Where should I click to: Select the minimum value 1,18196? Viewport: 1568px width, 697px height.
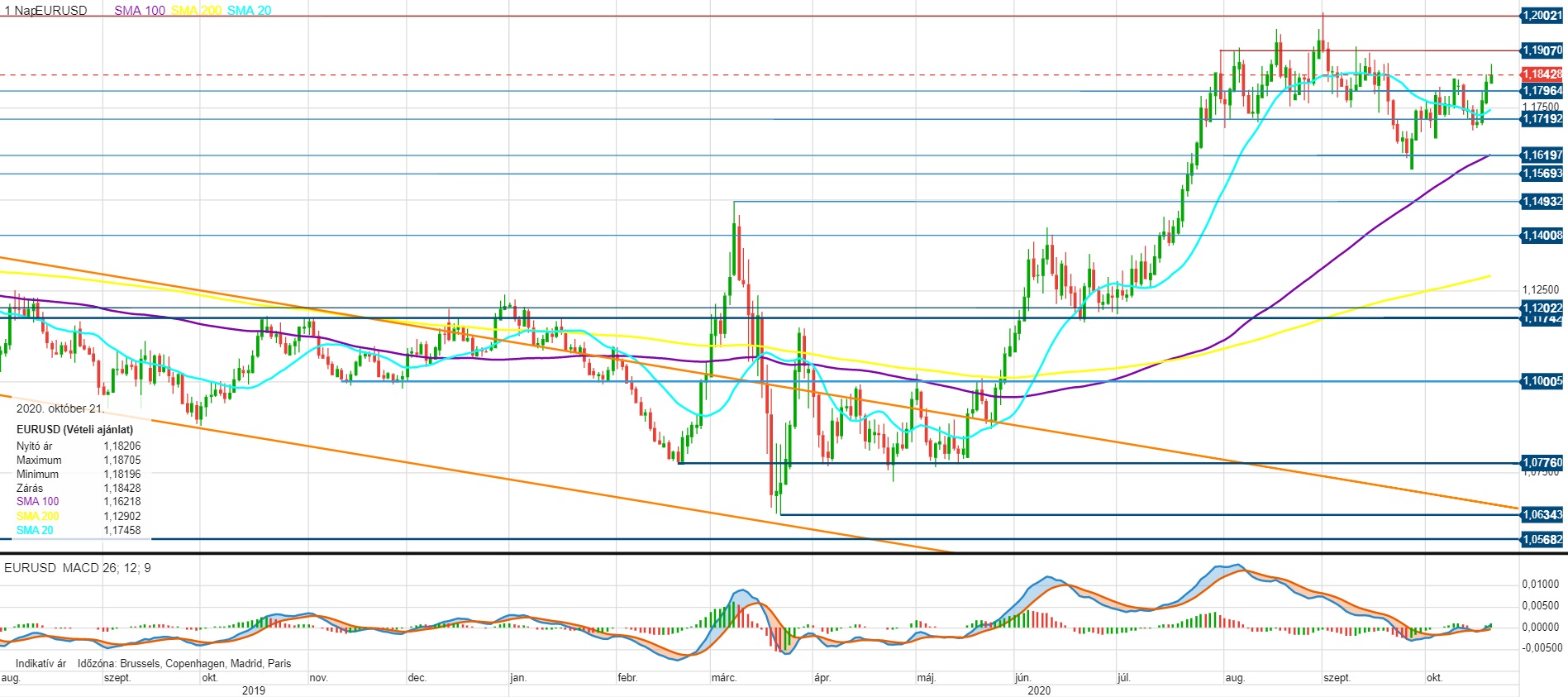[x=122, y=475]
